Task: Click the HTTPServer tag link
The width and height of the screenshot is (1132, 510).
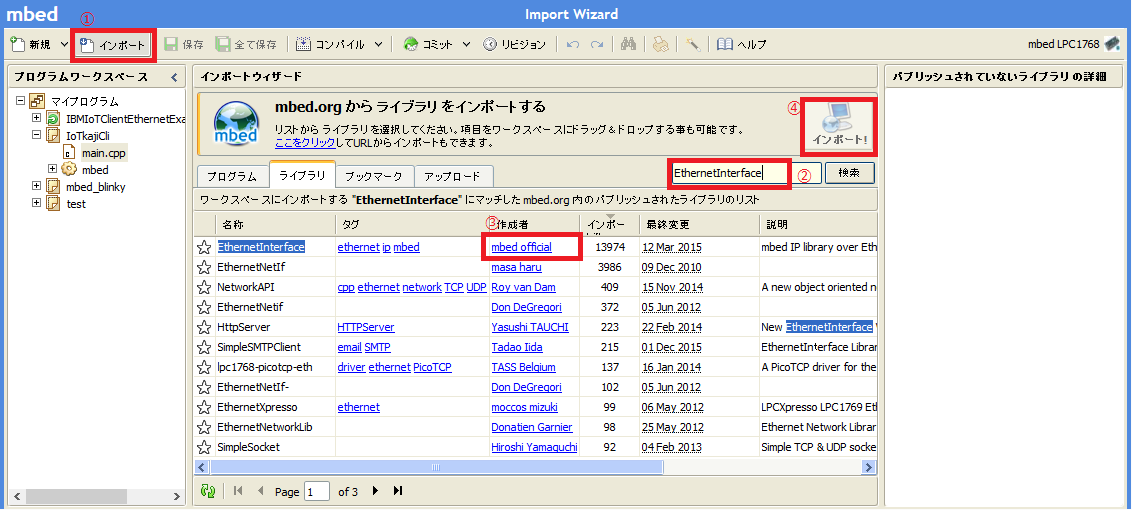Action: click(366, 327)
